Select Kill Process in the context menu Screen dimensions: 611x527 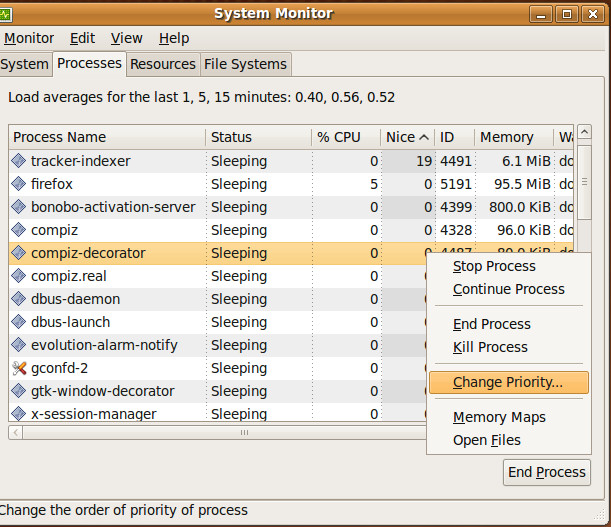(x=509, y=347)
